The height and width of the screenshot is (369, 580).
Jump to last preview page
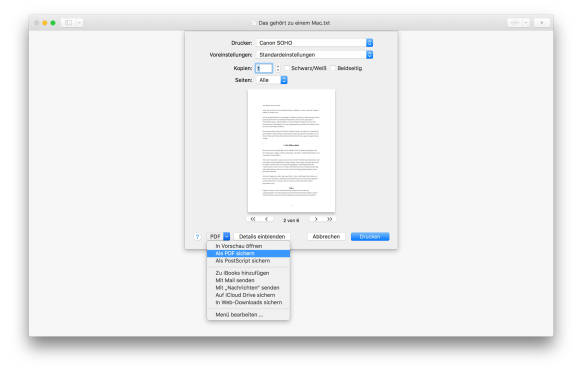pos(329,219)
